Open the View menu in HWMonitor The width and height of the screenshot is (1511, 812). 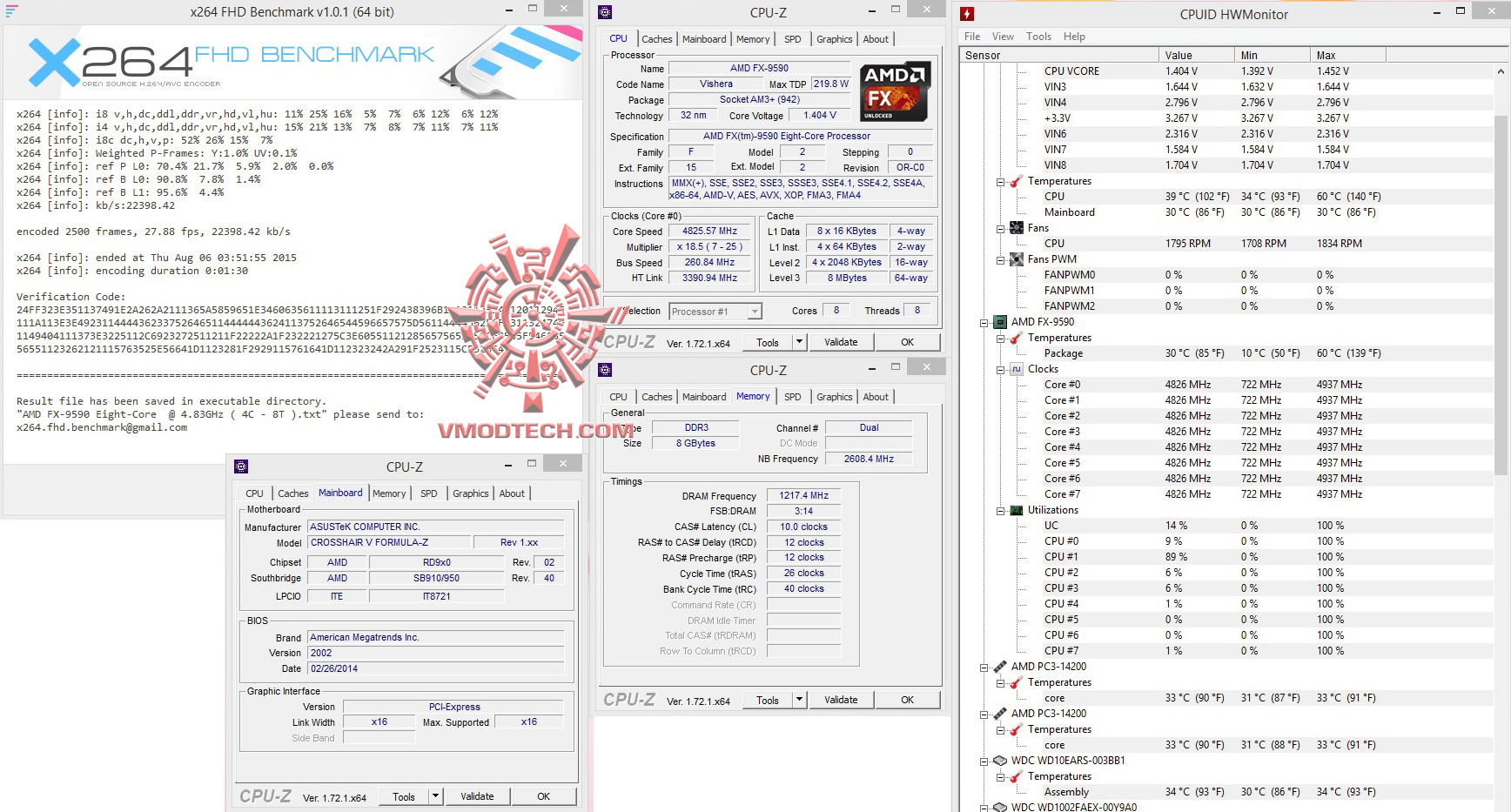1003,37
